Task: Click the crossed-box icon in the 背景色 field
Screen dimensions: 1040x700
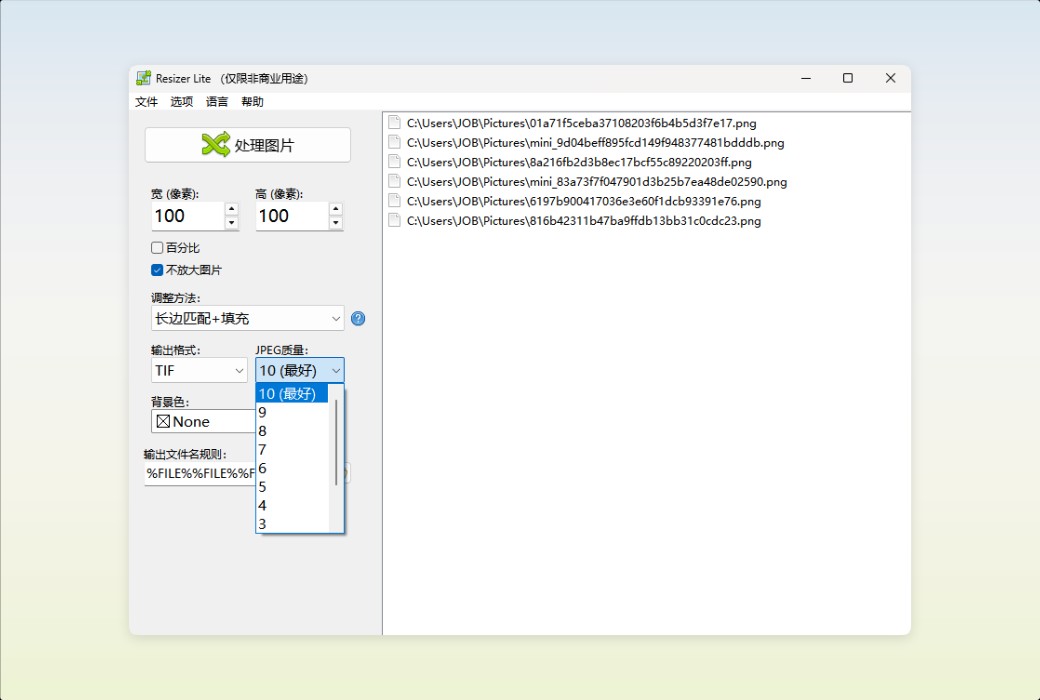Action: 164,420
